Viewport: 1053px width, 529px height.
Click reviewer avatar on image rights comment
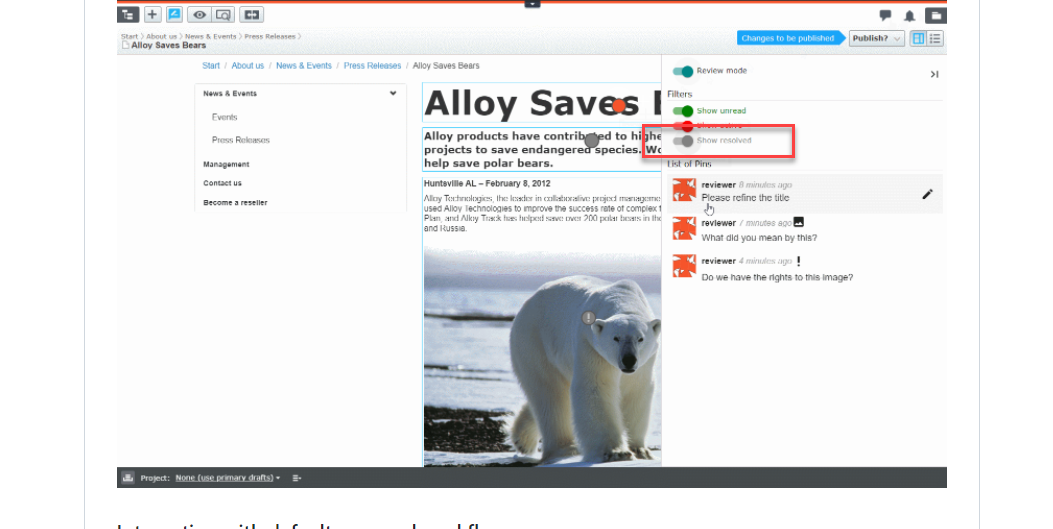point(684,266)
